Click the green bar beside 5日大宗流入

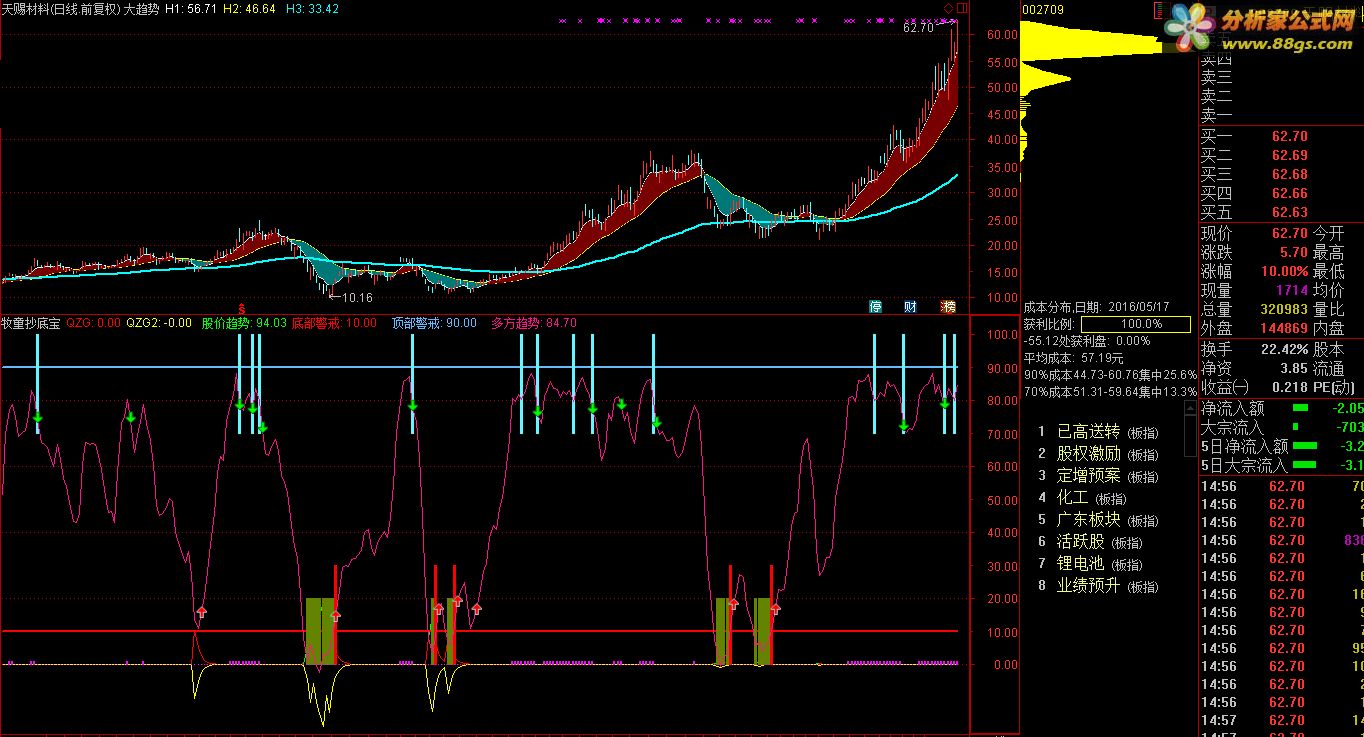click(x=1305, y=465)
